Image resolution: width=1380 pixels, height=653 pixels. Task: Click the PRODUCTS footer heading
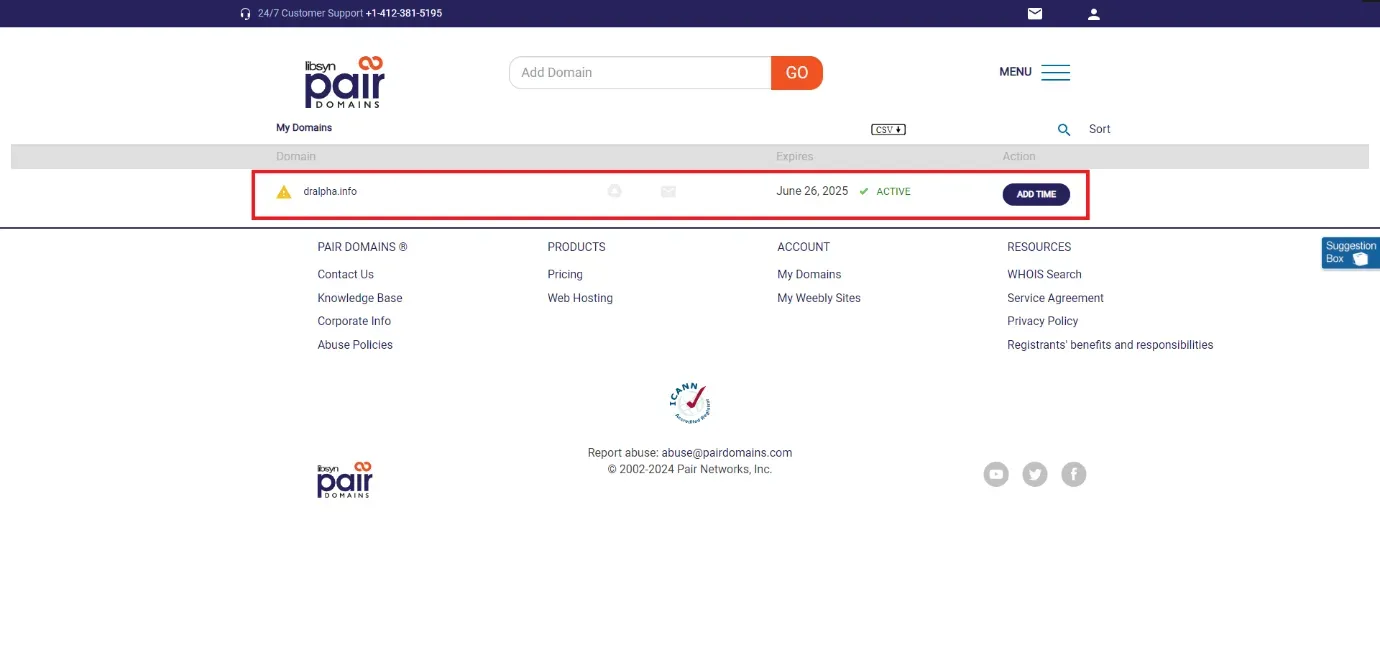(x=576, y=247)
